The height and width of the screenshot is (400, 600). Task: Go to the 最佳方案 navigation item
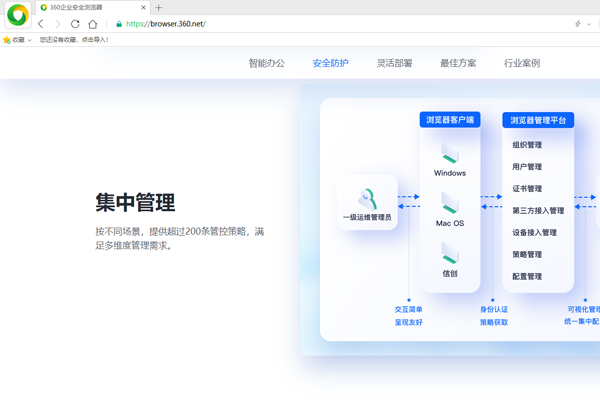458,63
